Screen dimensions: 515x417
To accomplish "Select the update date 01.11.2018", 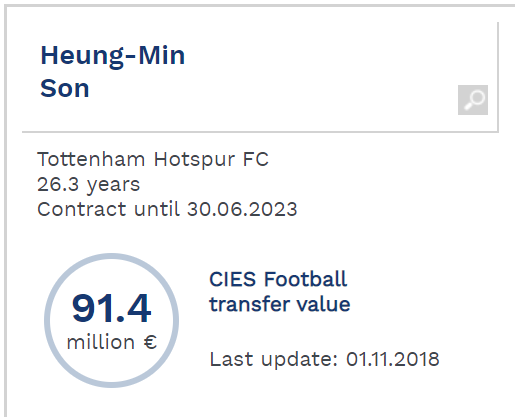I will tap(393, 359).
